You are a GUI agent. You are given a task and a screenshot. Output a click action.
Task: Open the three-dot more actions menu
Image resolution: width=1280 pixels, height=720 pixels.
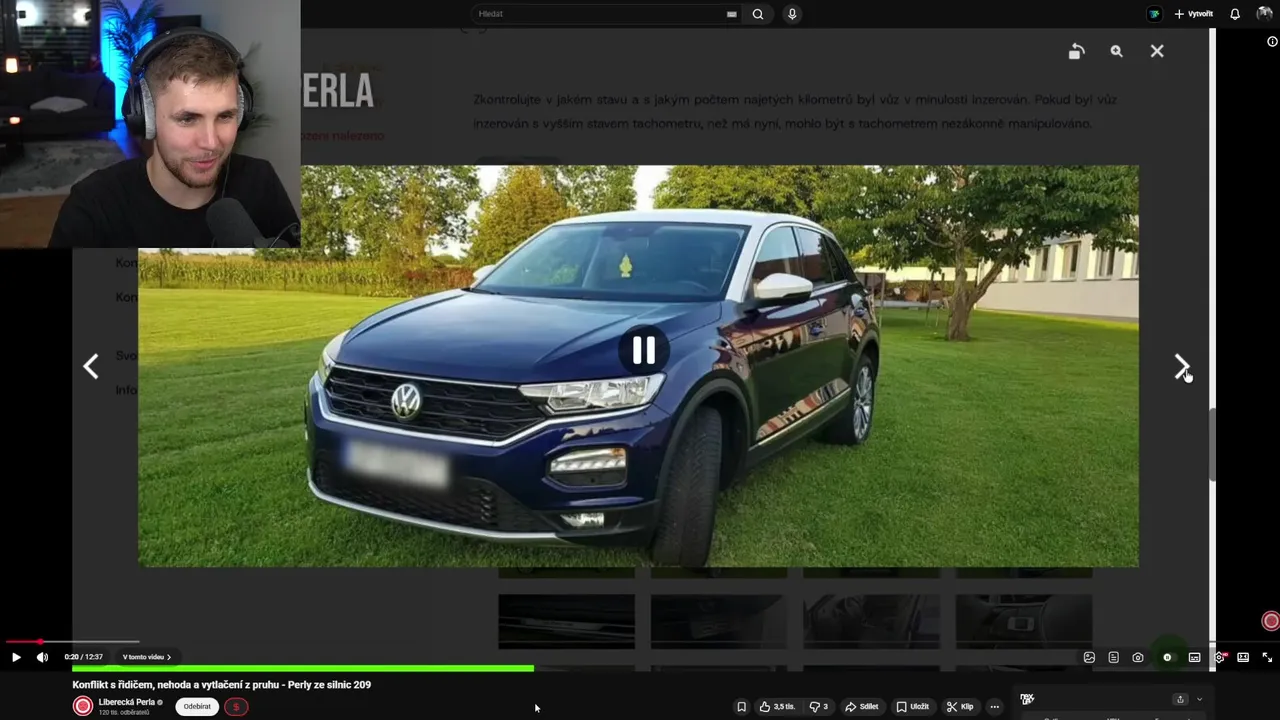pos(994,706)
